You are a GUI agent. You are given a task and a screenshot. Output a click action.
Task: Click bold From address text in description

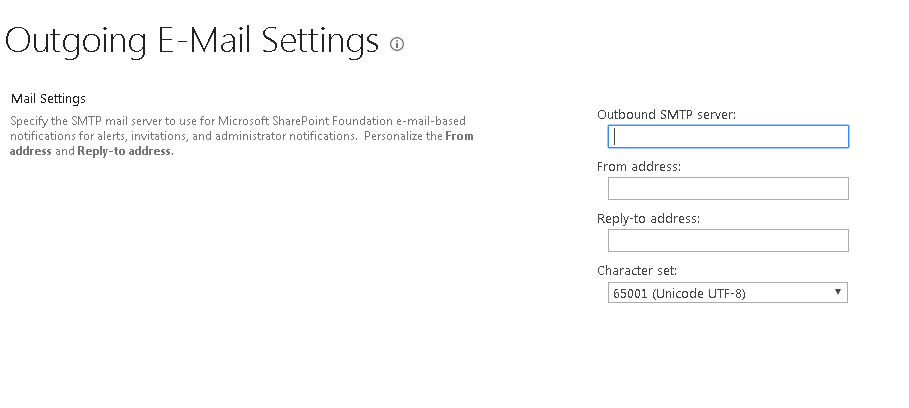(242, 143)
